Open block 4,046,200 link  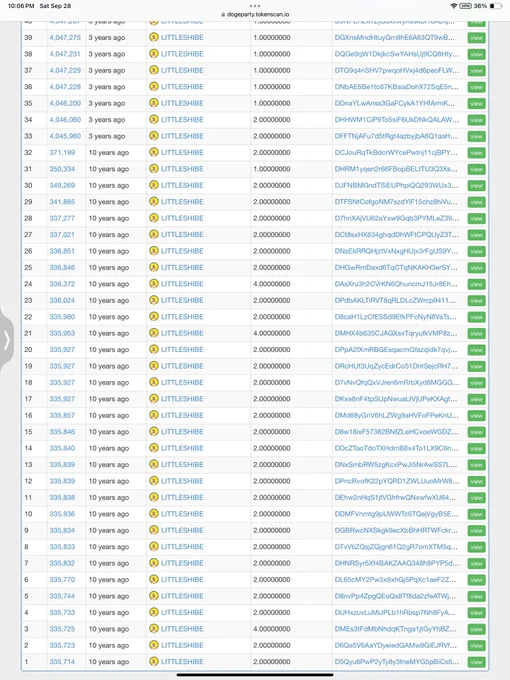click(x=65, y=103)
